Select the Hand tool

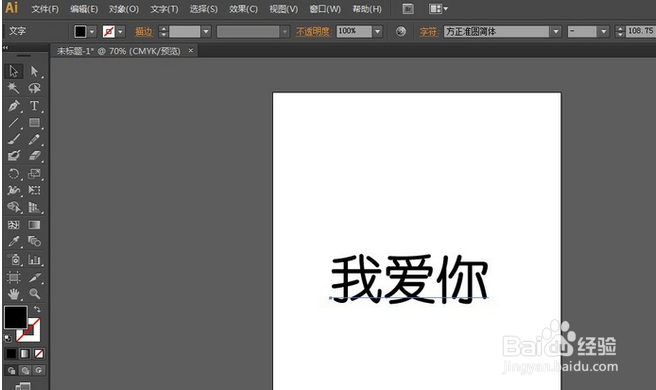(13, 294)
